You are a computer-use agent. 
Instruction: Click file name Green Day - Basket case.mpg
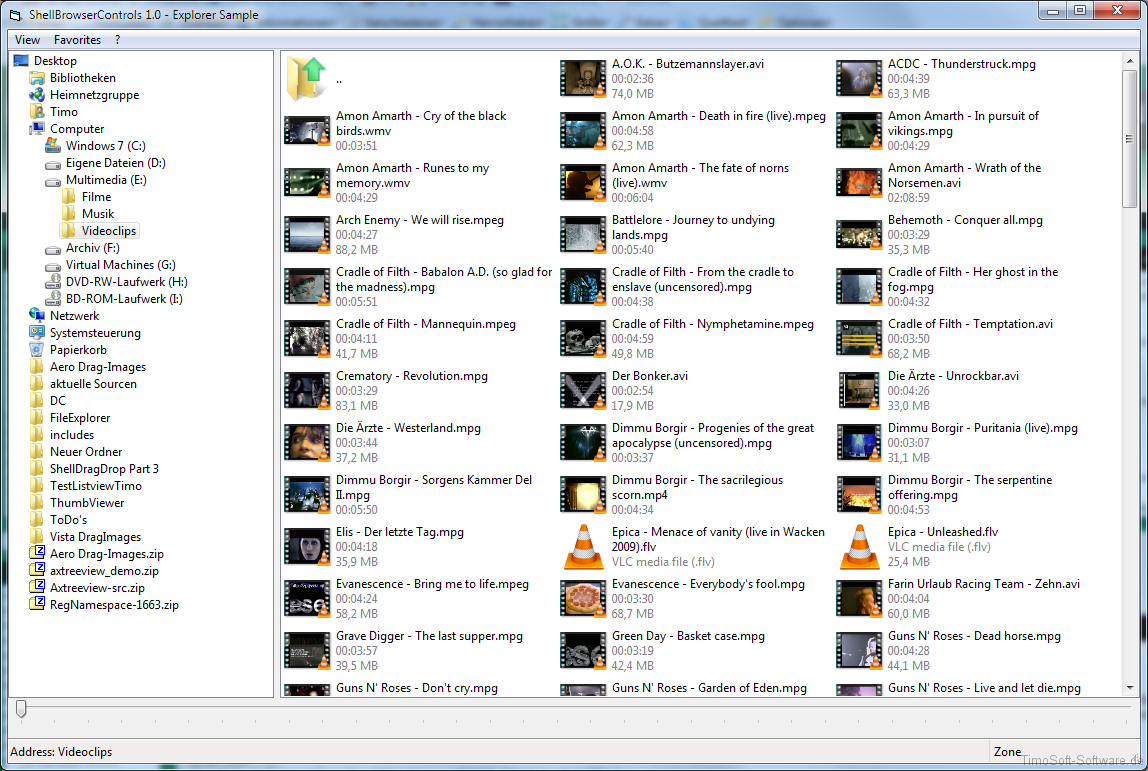(688, 636)
